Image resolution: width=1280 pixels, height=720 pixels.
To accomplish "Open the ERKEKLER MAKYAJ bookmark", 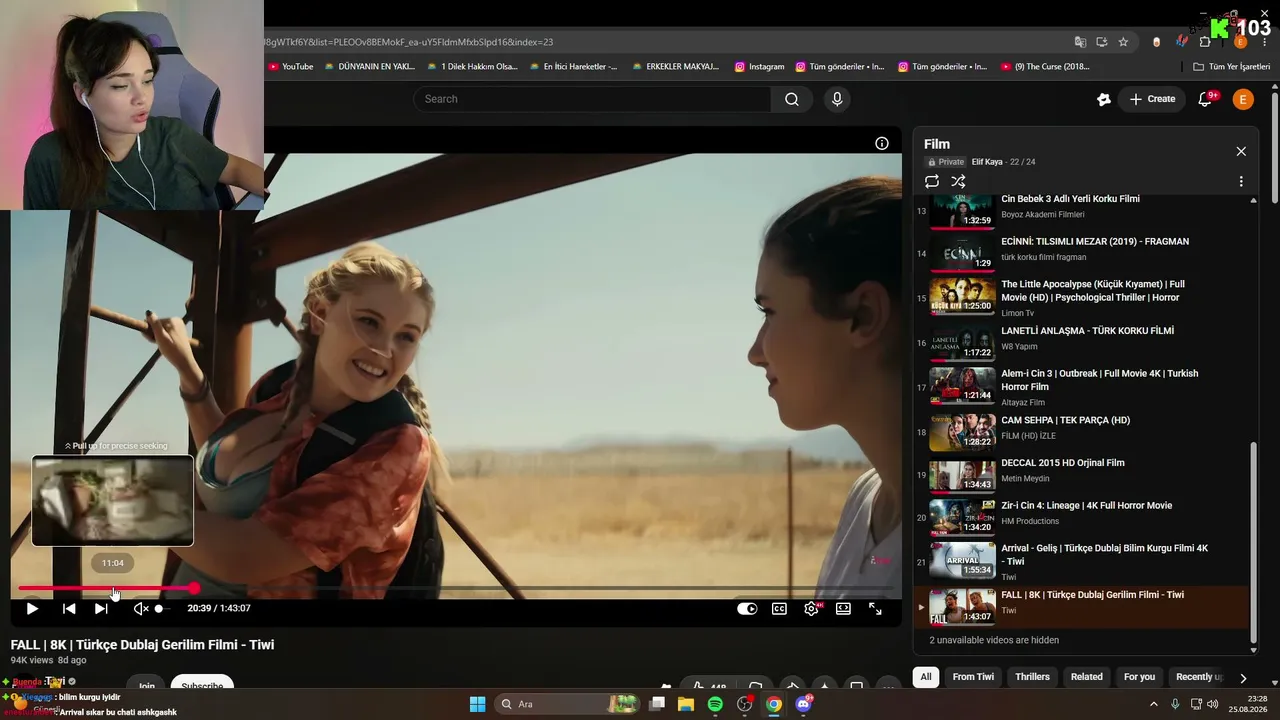I will click(675, 67).
